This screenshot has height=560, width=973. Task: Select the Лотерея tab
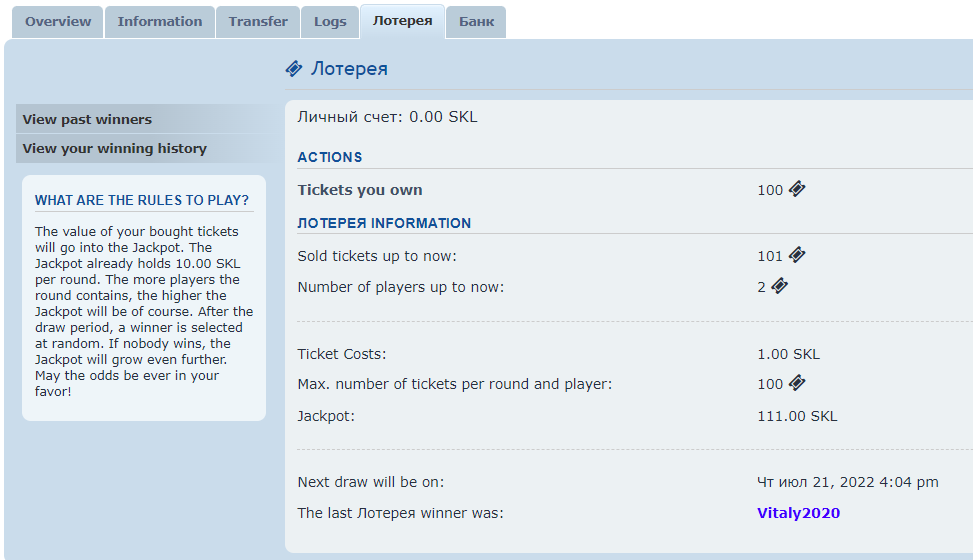tap(402, 21)
